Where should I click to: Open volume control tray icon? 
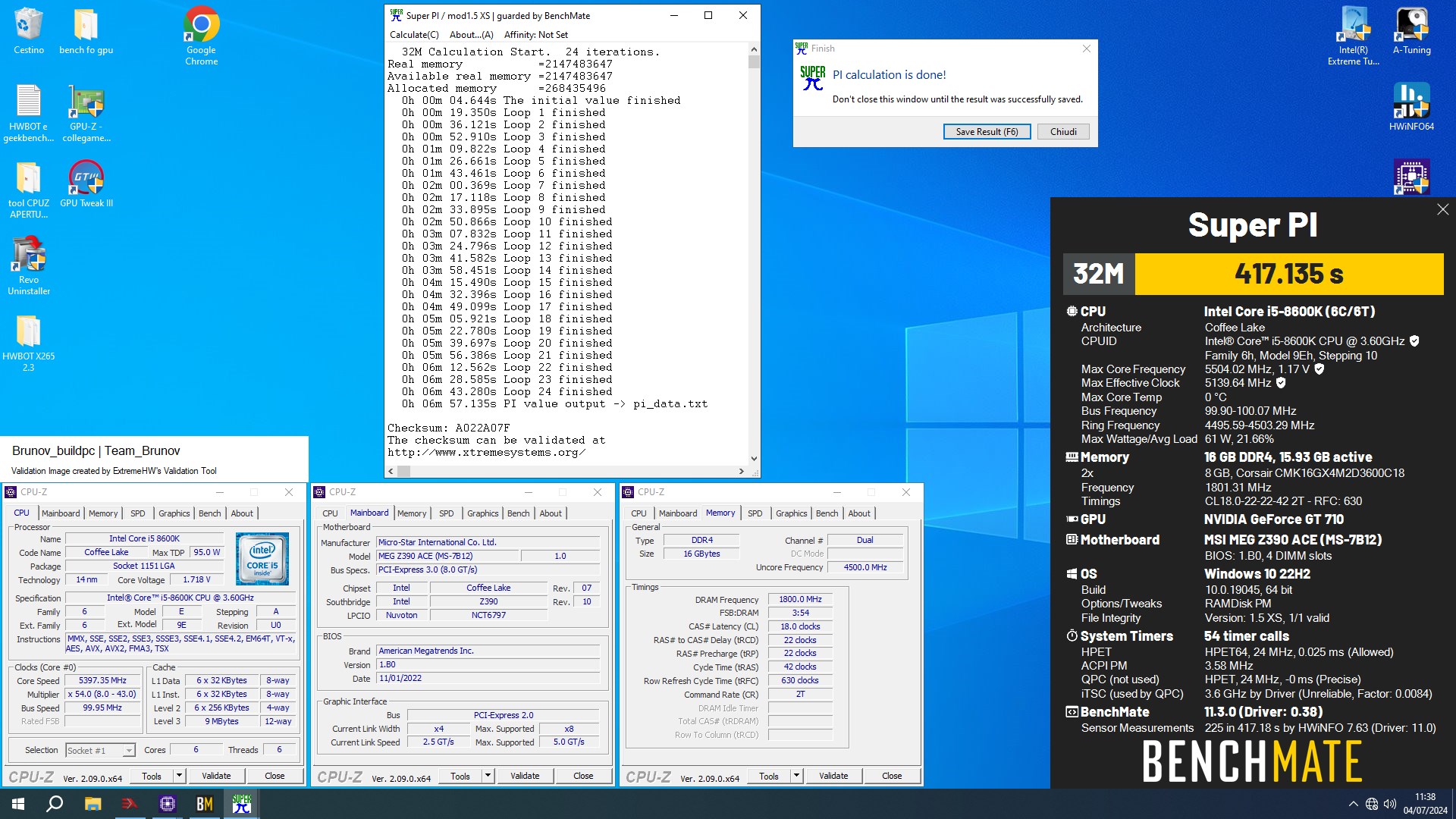click(1390, 804)
